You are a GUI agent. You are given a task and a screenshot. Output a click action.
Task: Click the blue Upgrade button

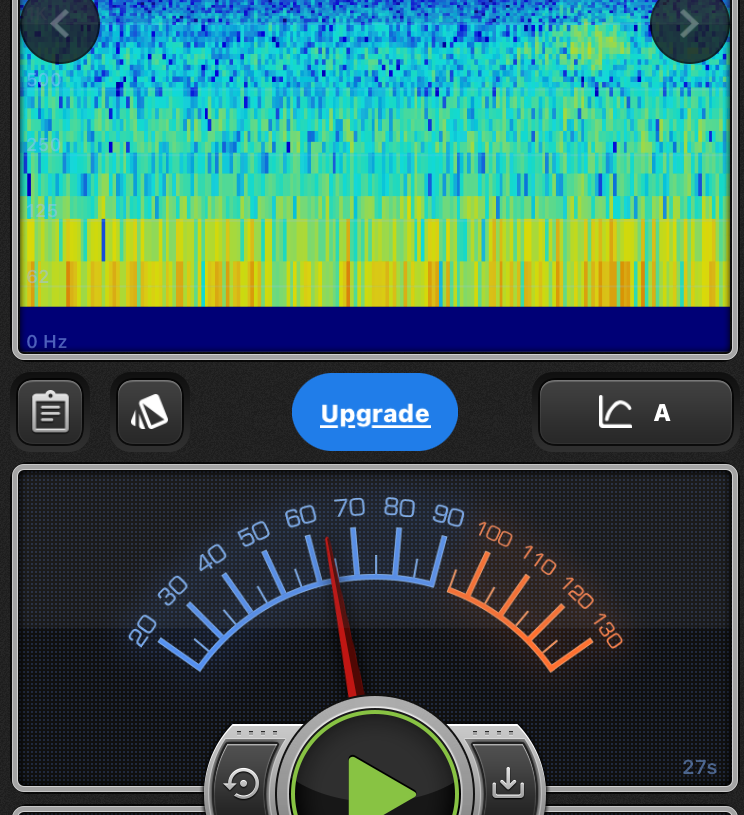tap(375, 413)
